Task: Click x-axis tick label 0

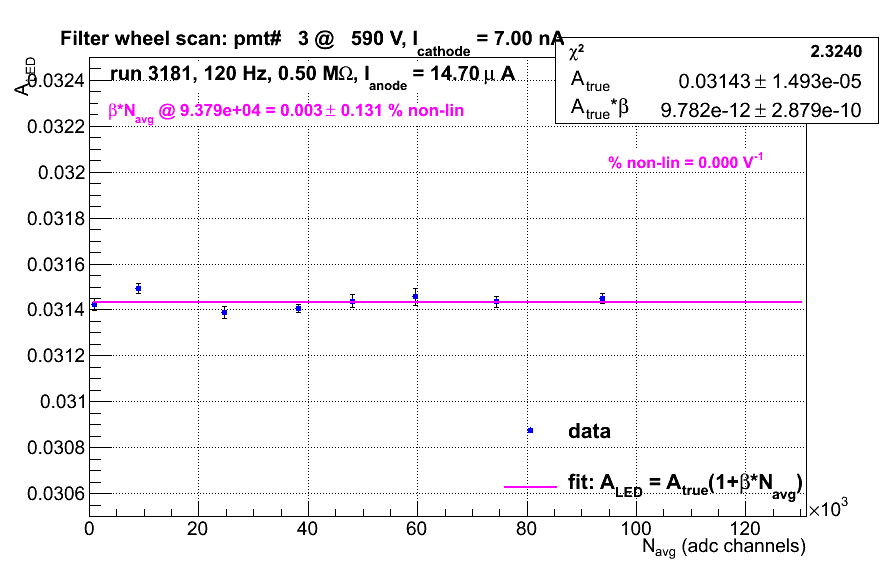Action: coord(89,529)
